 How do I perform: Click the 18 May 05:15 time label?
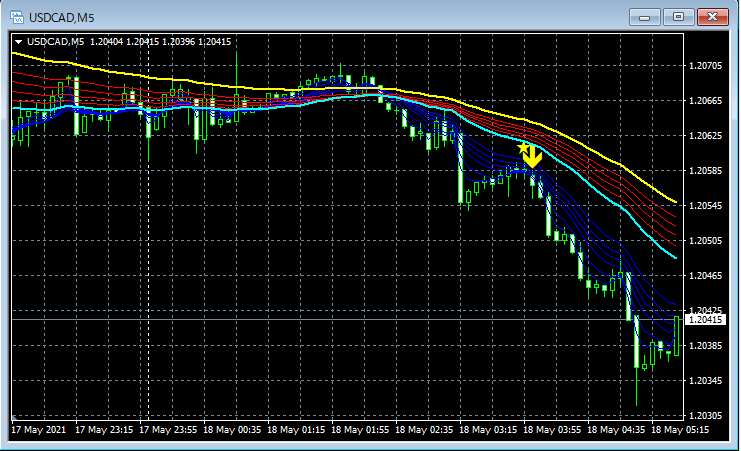click(x=680, y=430)
